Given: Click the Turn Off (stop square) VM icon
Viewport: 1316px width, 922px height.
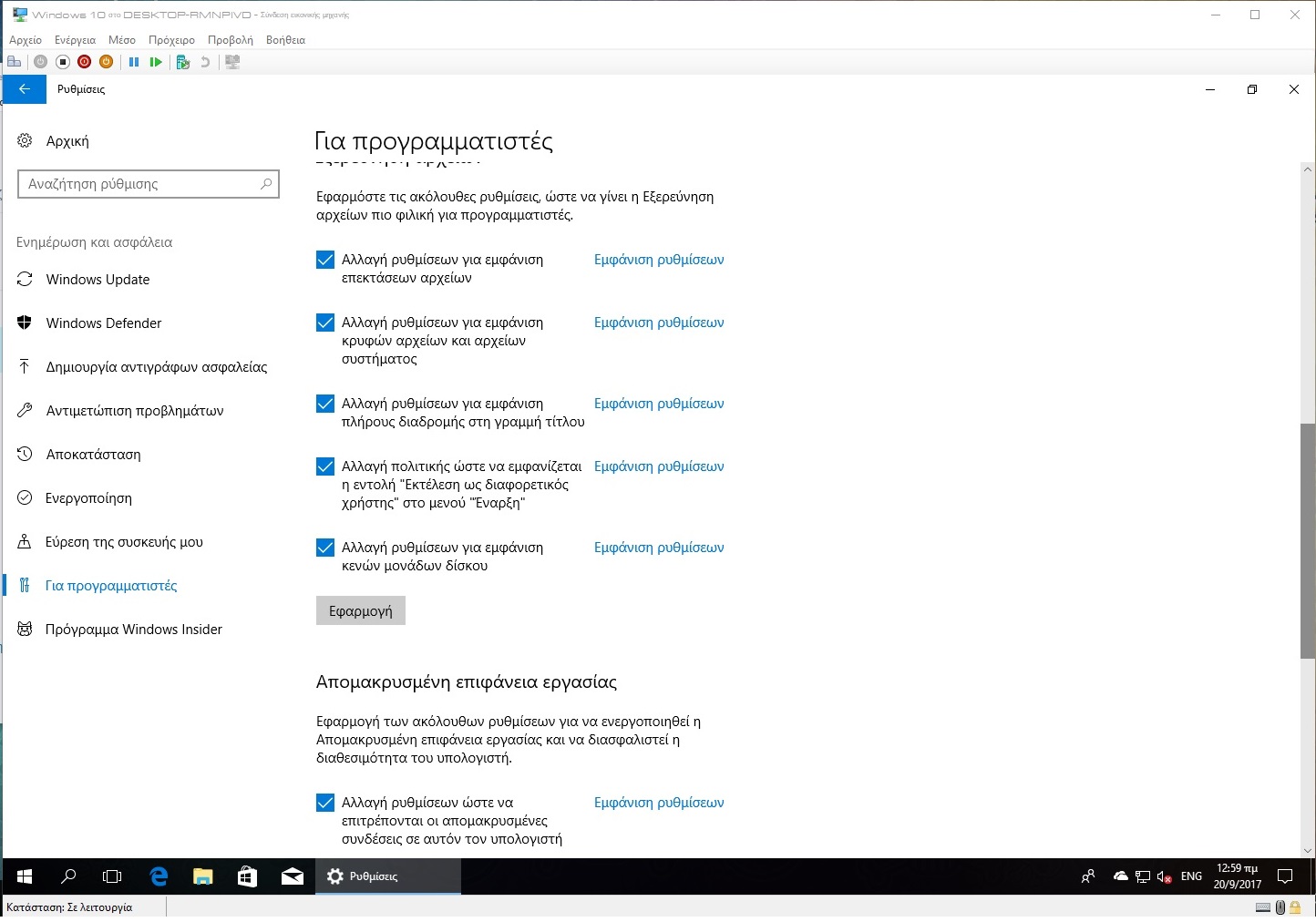Looking at the screenshot, I should pyautogui.click(x=62, y=62).
